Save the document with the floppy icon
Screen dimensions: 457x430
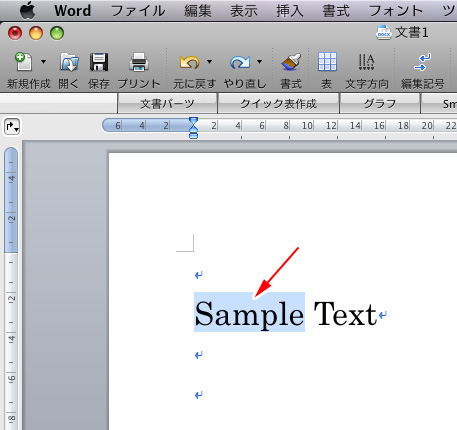pos(99,62)
